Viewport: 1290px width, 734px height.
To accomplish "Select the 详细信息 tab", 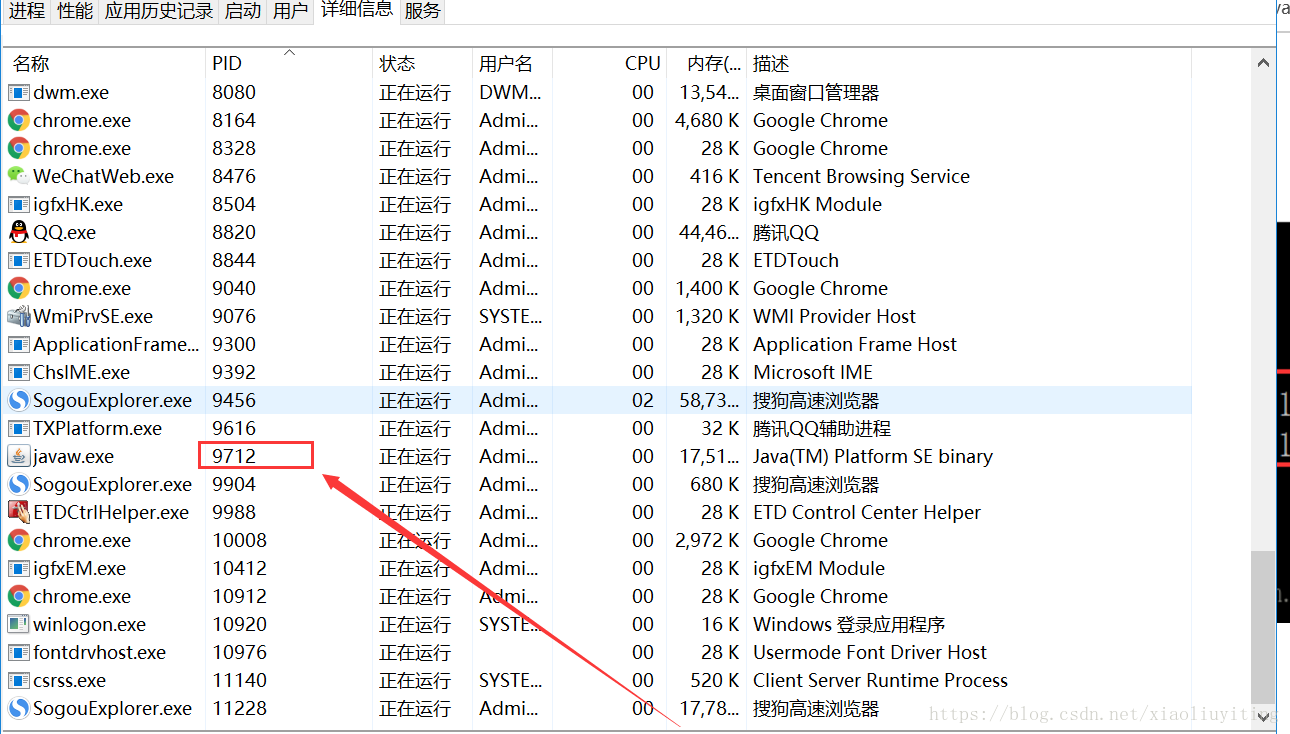I will coord(357,11).
